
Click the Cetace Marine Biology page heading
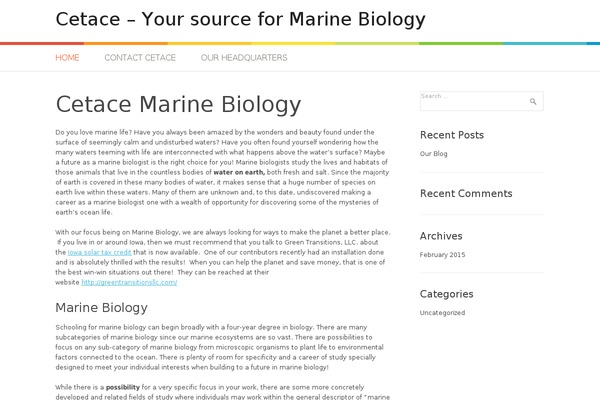(x=178, y=104)
